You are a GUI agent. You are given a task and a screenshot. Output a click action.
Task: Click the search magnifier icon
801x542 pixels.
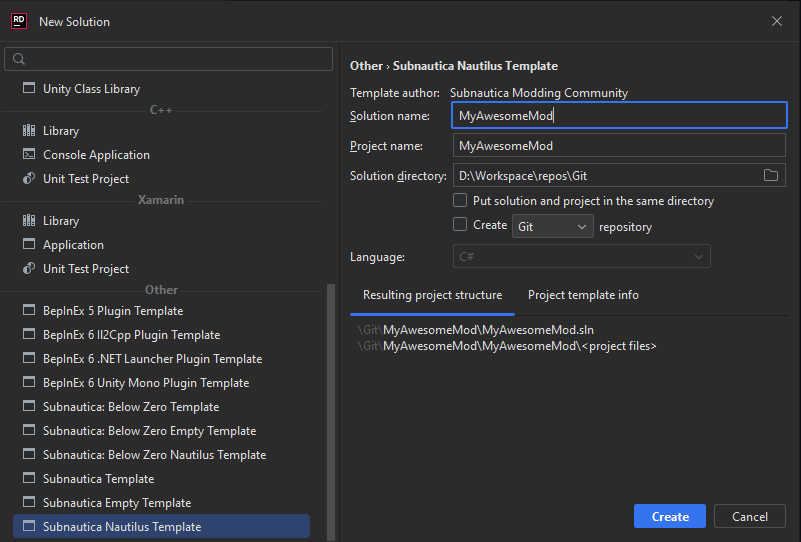(19, 60)
